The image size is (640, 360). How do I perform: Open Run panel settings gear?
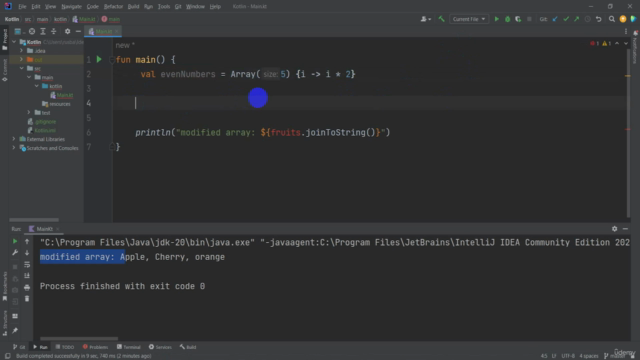pos(614,229)
